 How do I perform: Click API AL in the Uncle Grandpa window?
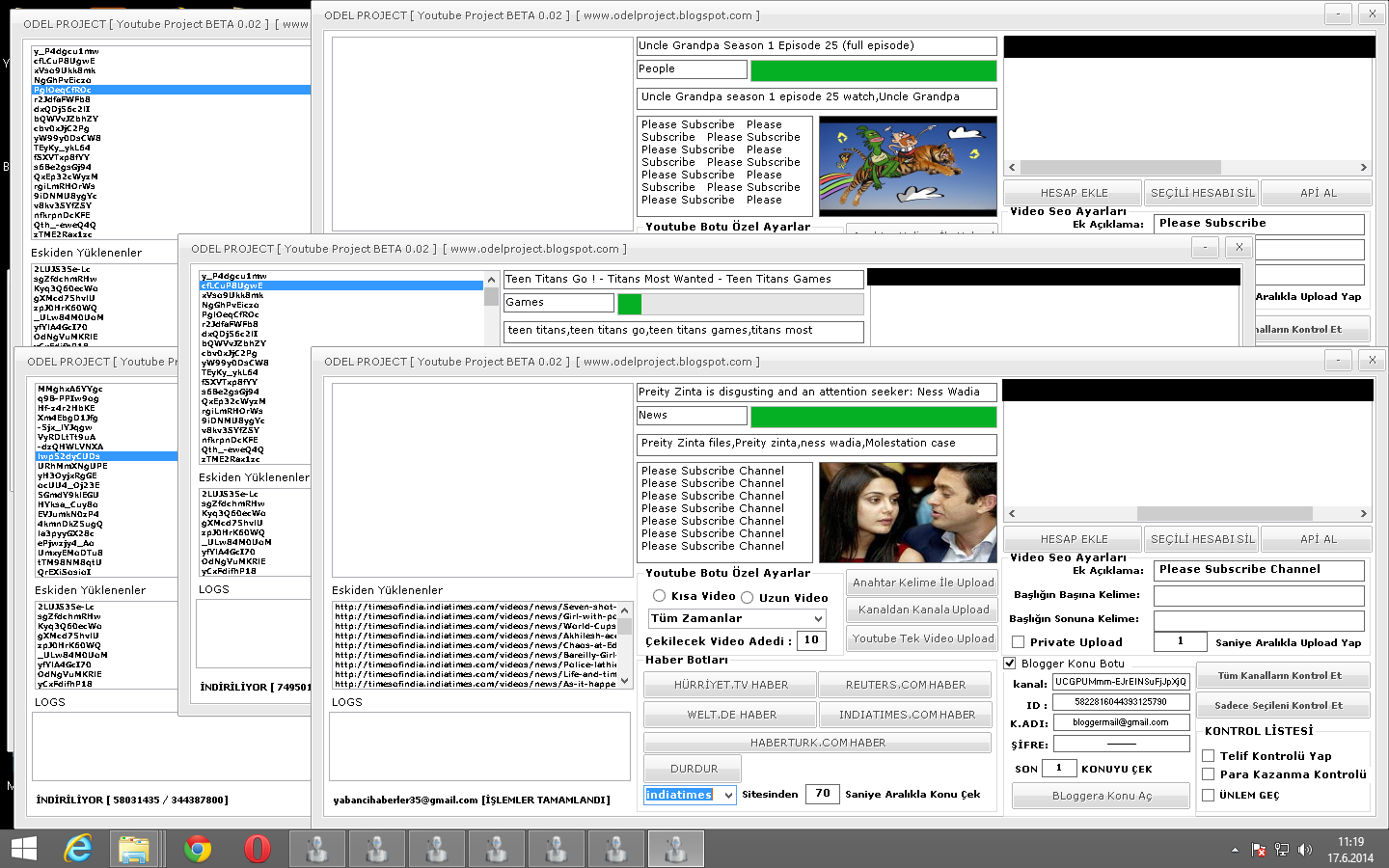pos(1318,193)
